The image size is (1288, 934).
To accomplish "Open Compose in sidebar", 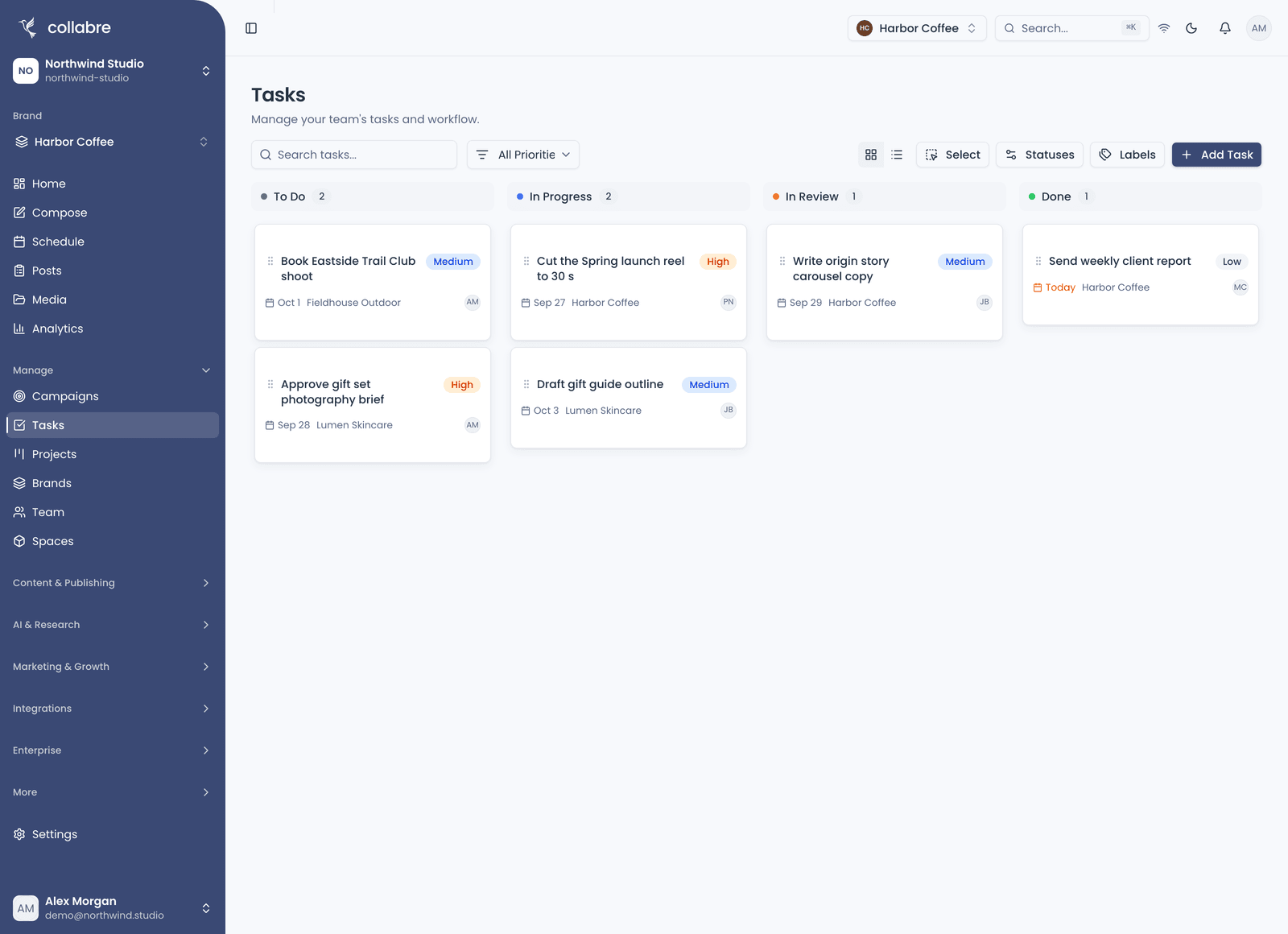I will (x=113, y=213).
